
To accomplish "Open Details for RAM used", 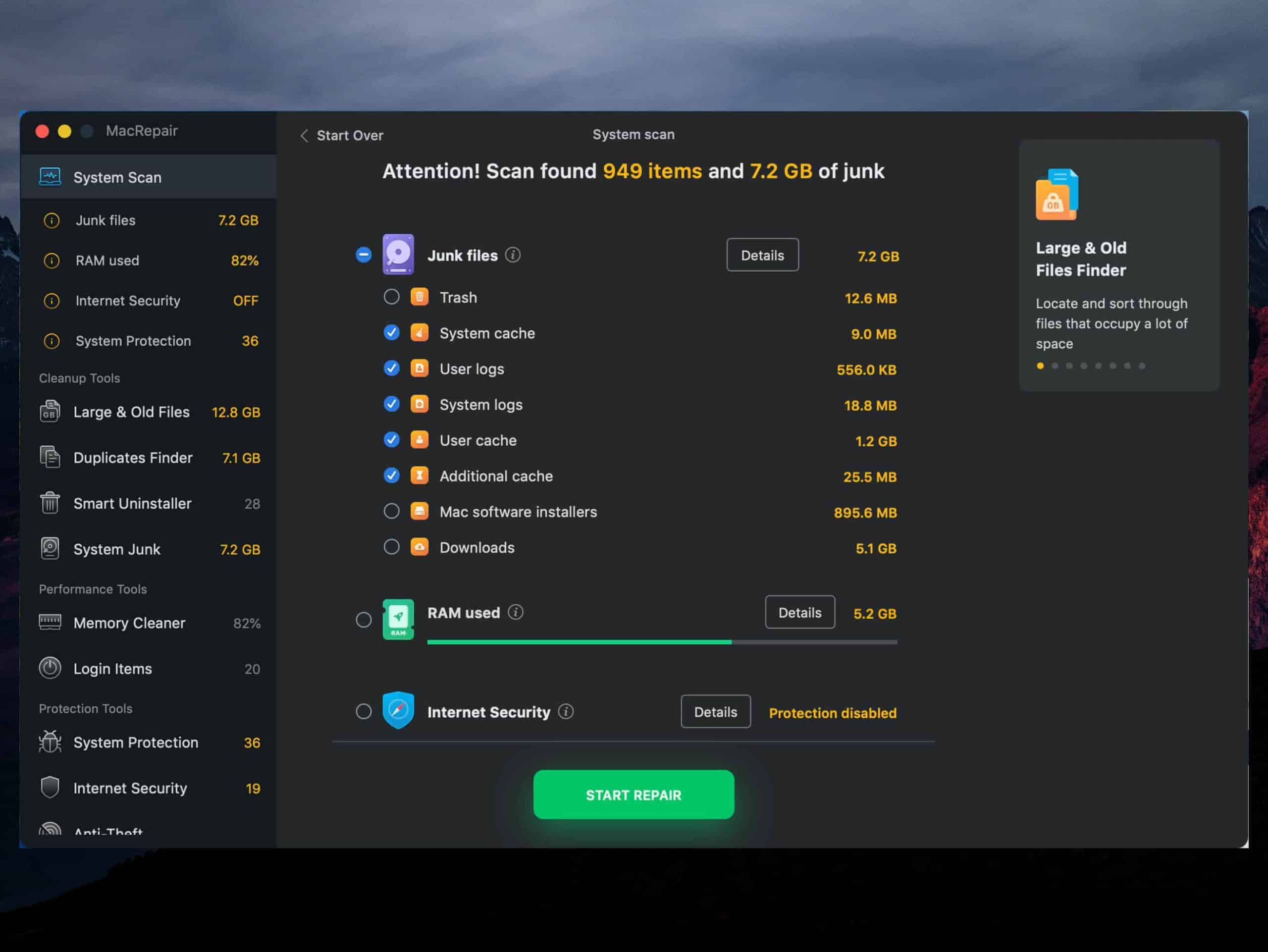I will (799, 613).
